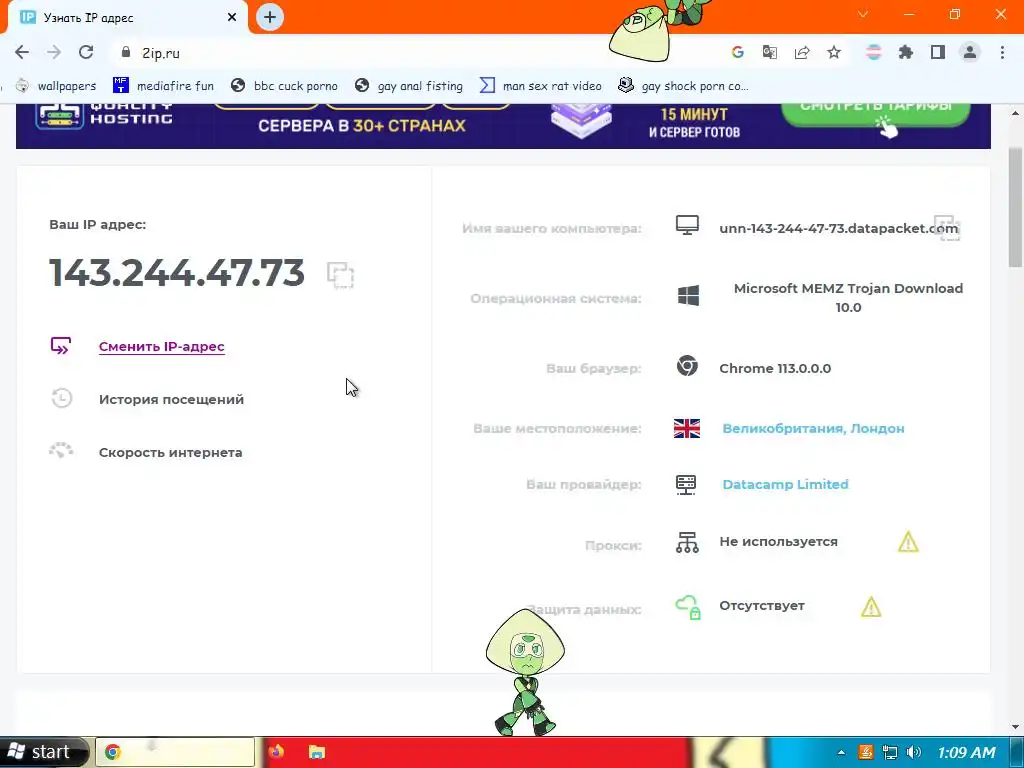Click the Великобритания, Лондон location link

pos(813,428)
